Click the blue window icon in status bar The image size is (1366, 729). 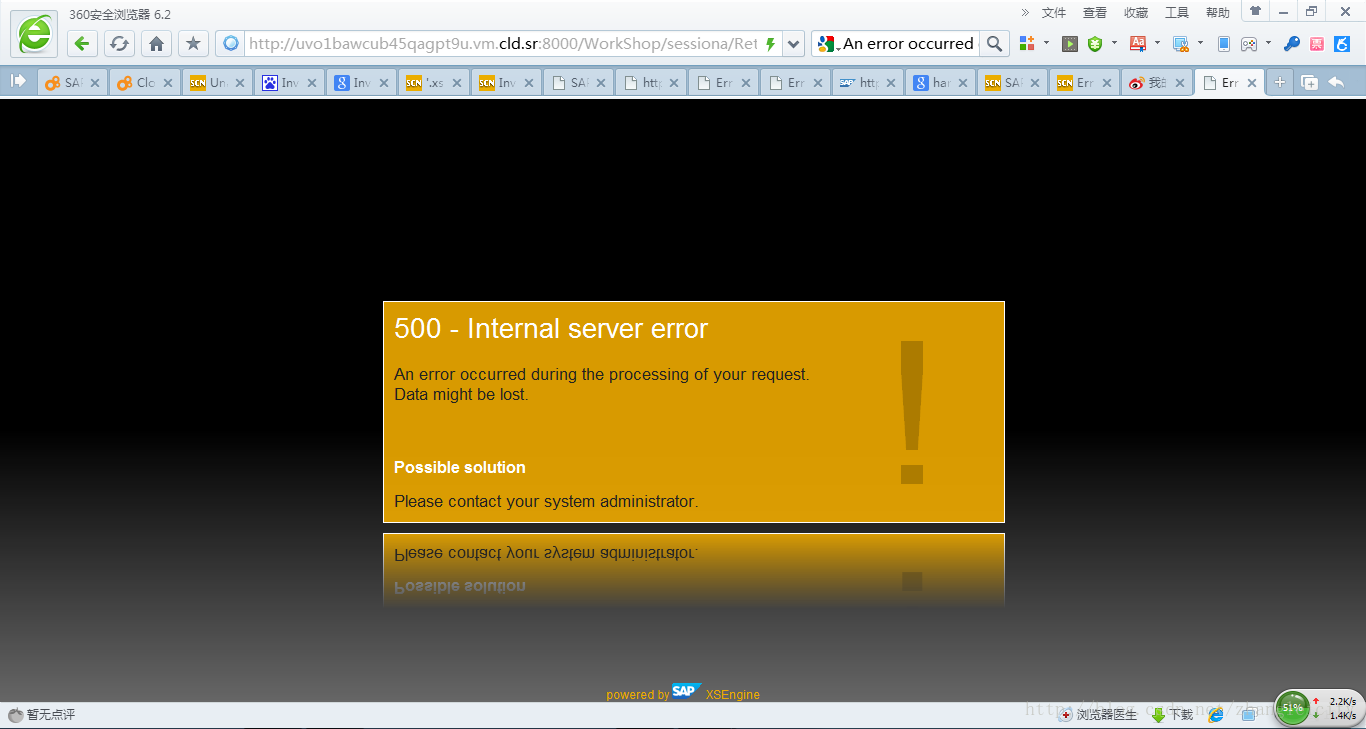point(1248,714)
